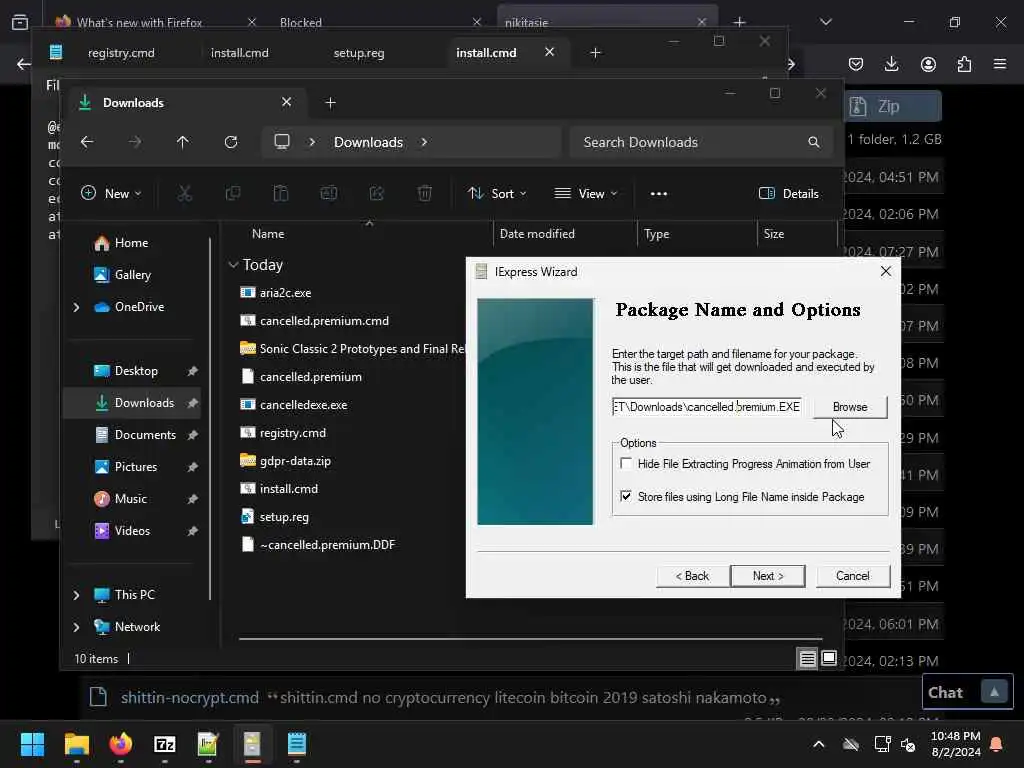Show hidden system tray icons chevron
Viewport: 1024px width, 768px height.
point(818,744)
